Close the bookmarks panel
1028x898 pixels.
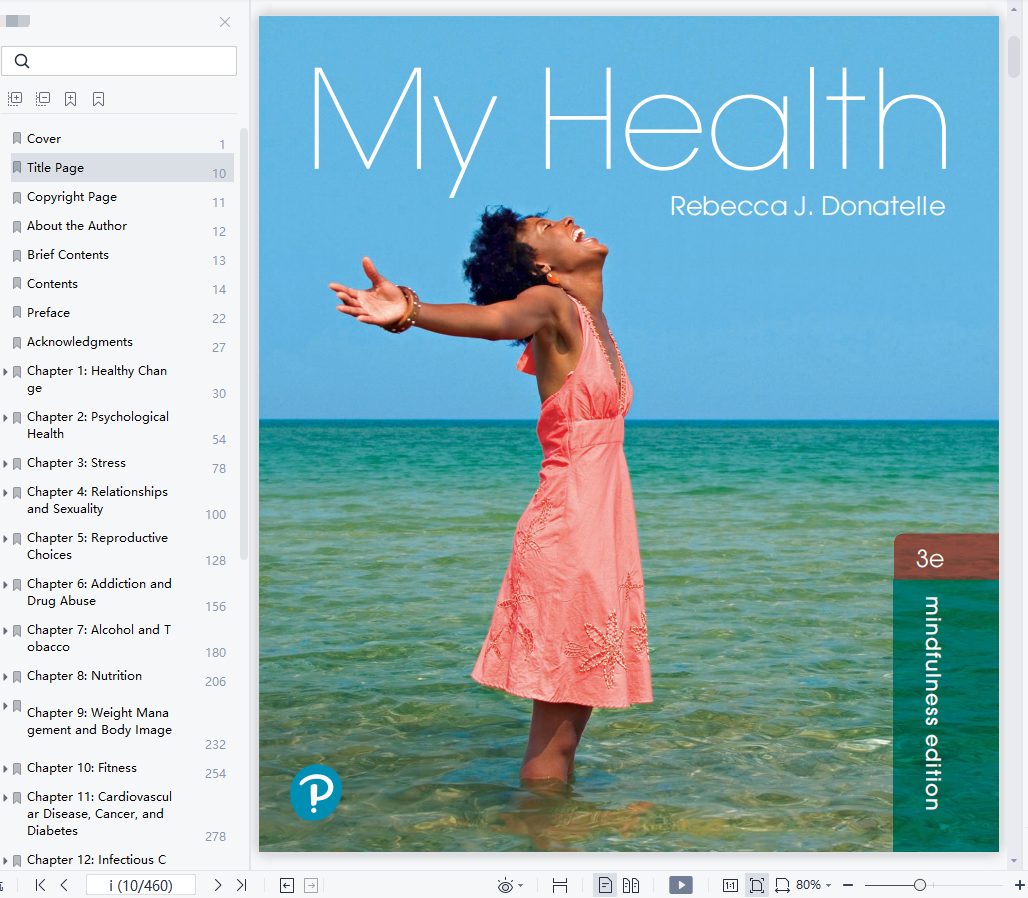[x=225, y=22]
